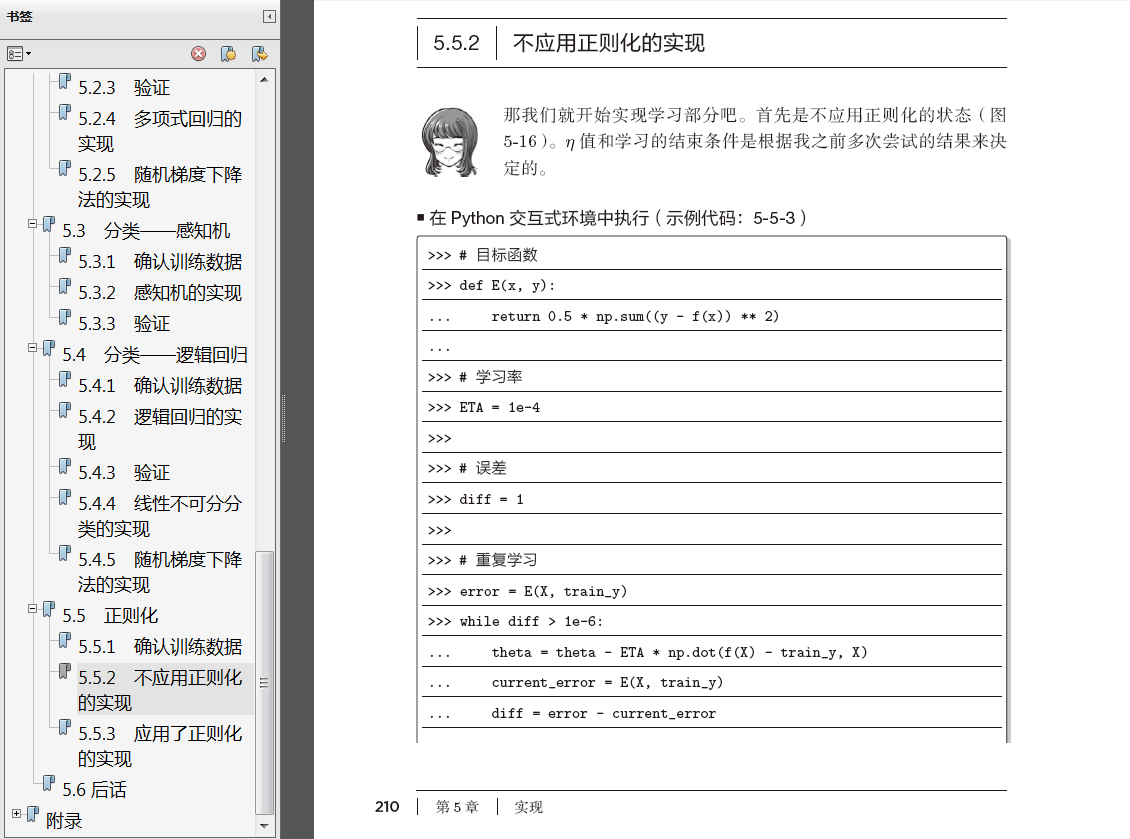Go to bookmark 5.3.2 感知机的实现
1130x839 pixels.
(x=160, y=293)
